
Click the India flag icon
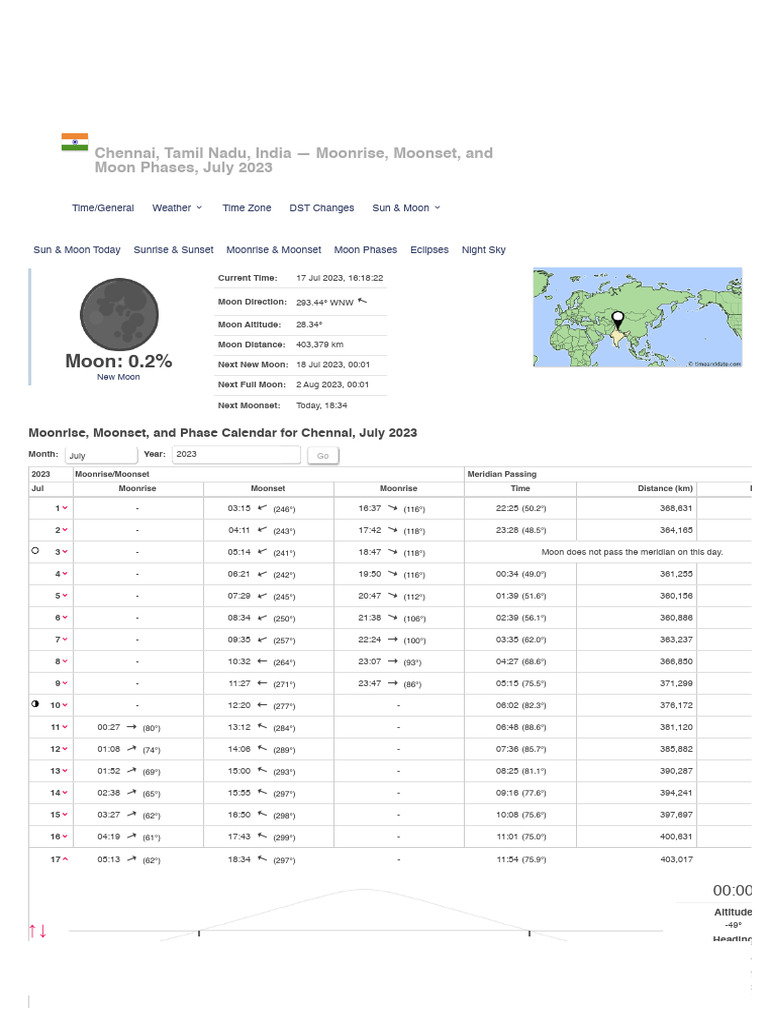tap(74, 142)
